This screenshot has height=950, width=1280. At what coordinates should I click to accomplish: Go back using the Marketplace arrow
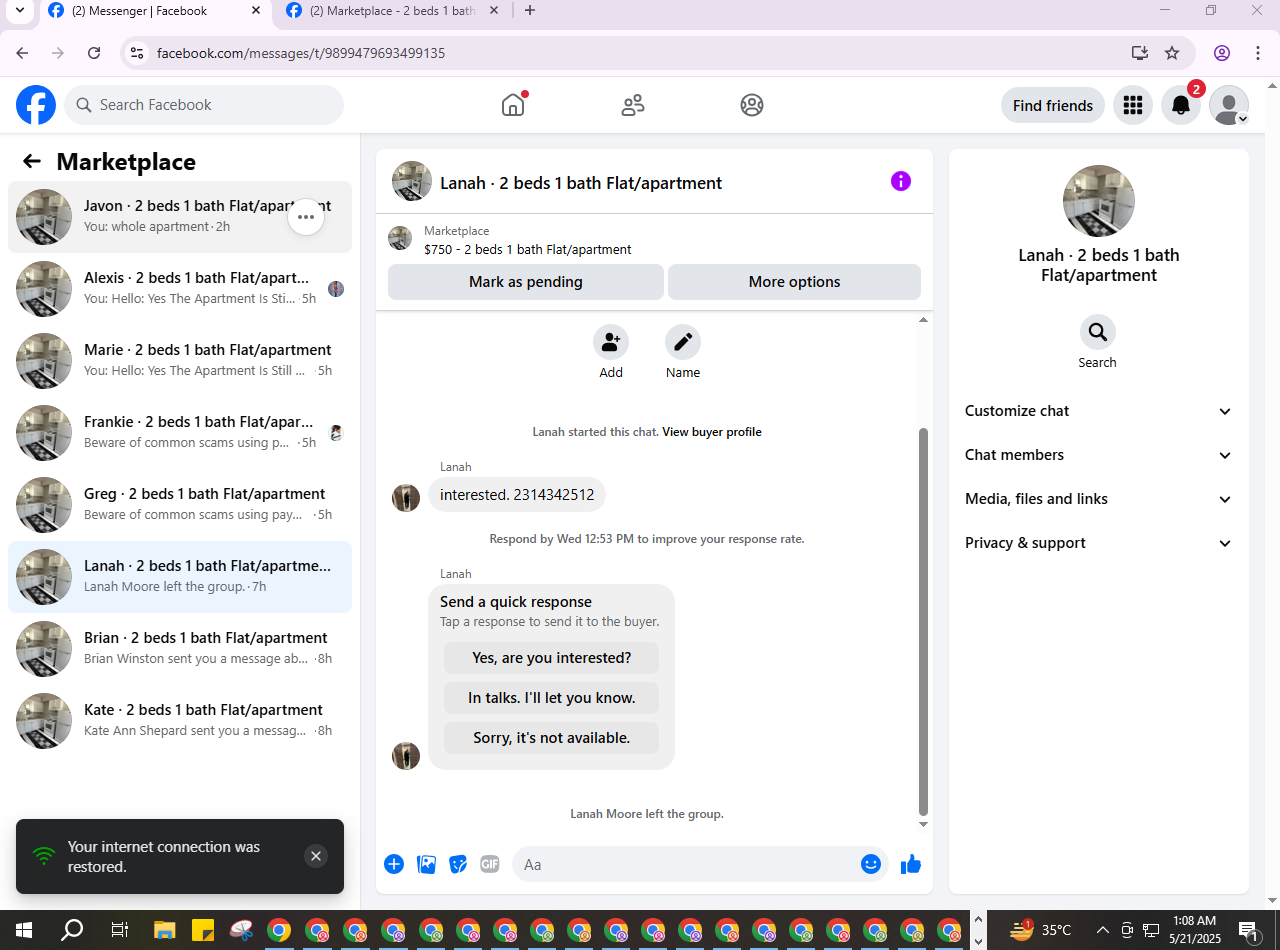32,161
